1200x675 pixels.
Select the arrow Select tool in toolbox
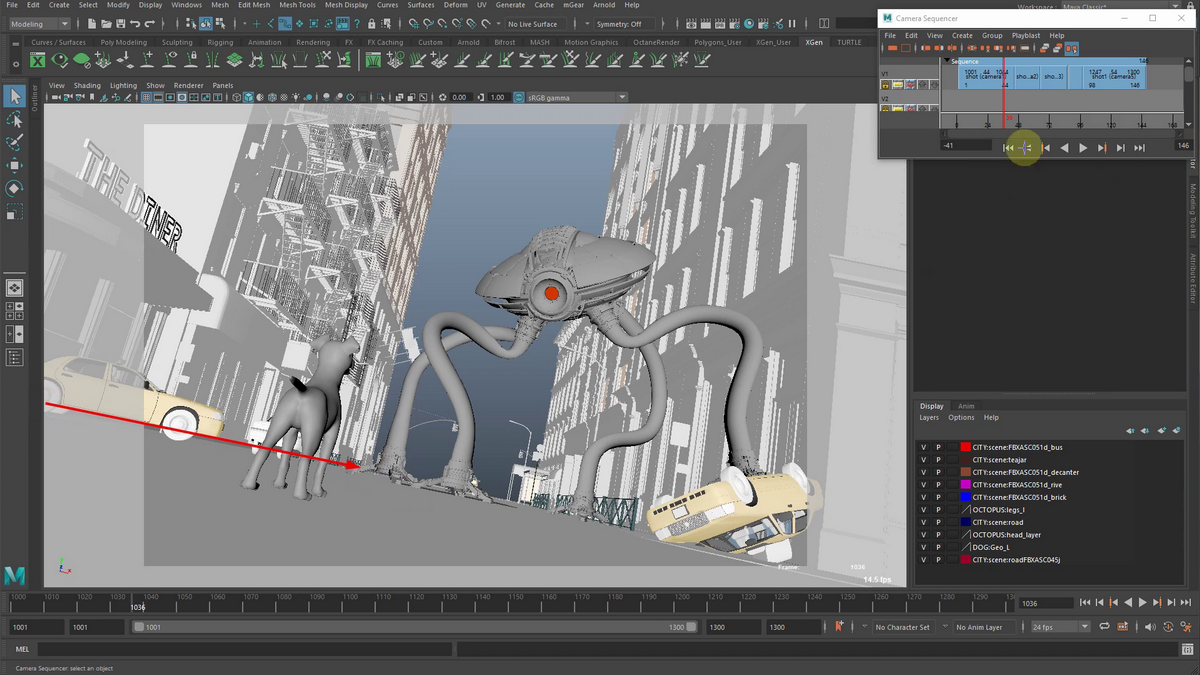click(14, 96)
